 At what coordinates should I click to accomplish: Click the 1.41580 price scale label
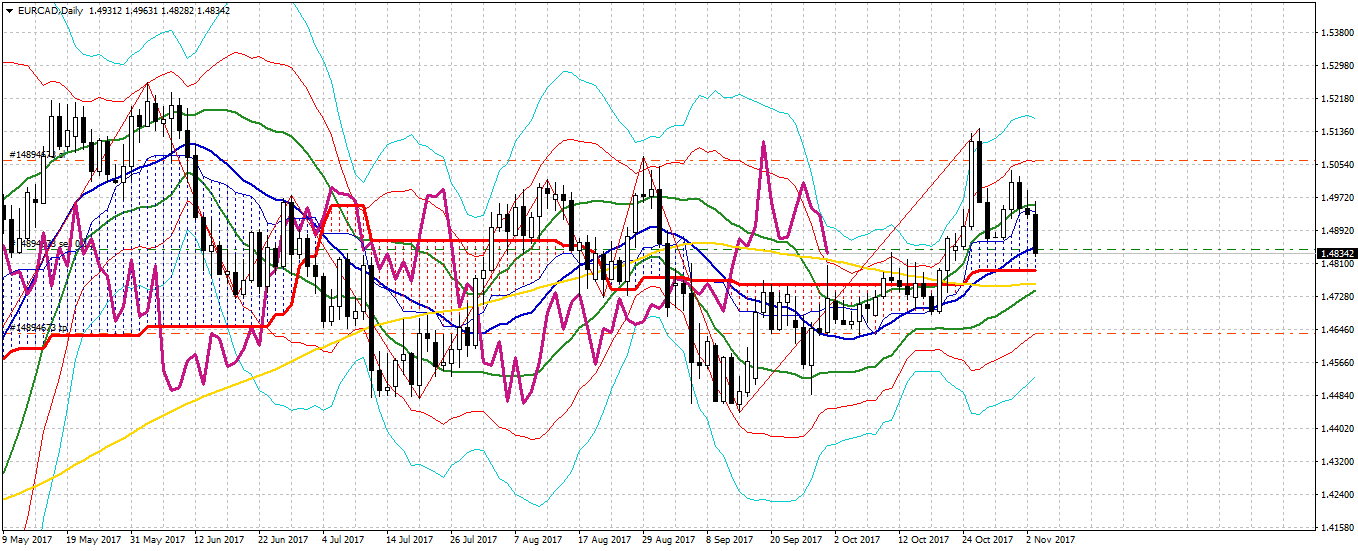click(x=1336, y=527)
